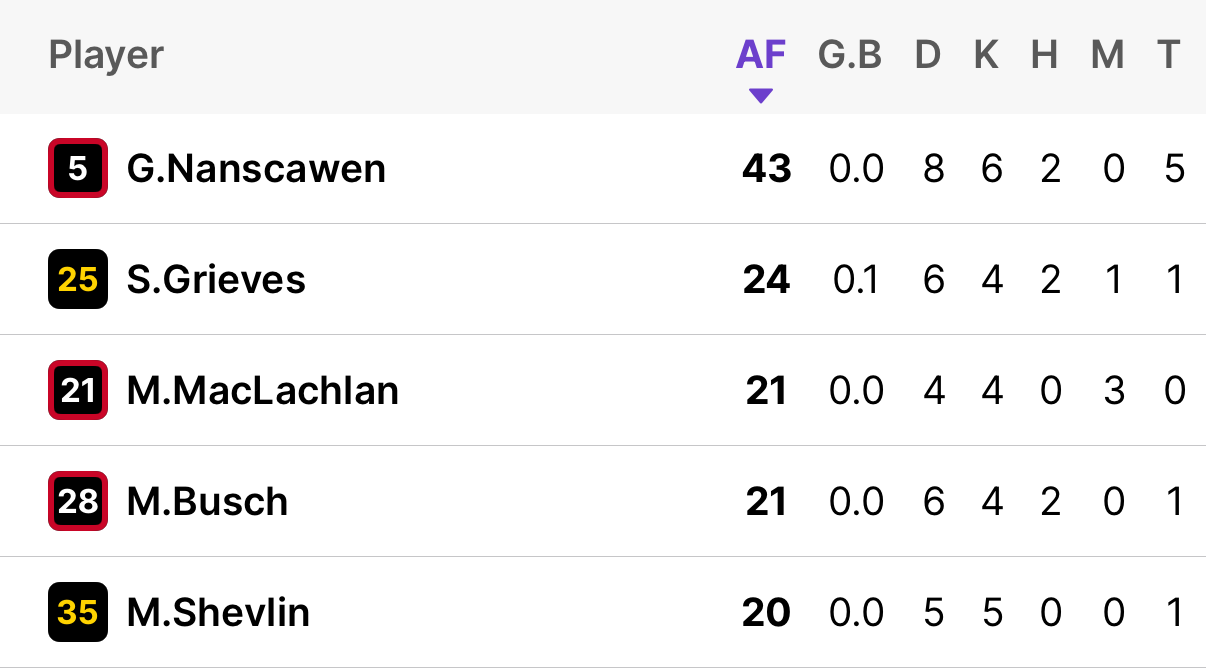Screen dimensions: 1206x671
Task: Click G.Nanscawen's AF score of 43
Action: click(x=766, y=168)
